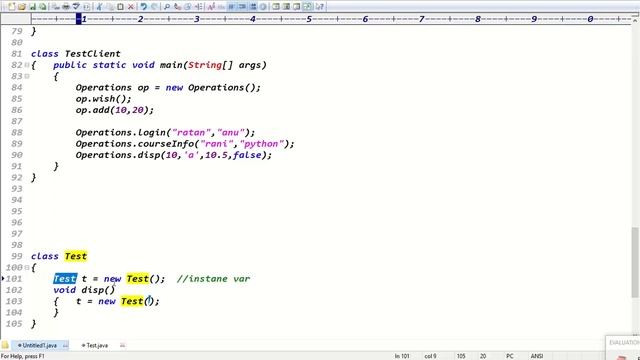Click the Save All icon

tap(42, 7)
